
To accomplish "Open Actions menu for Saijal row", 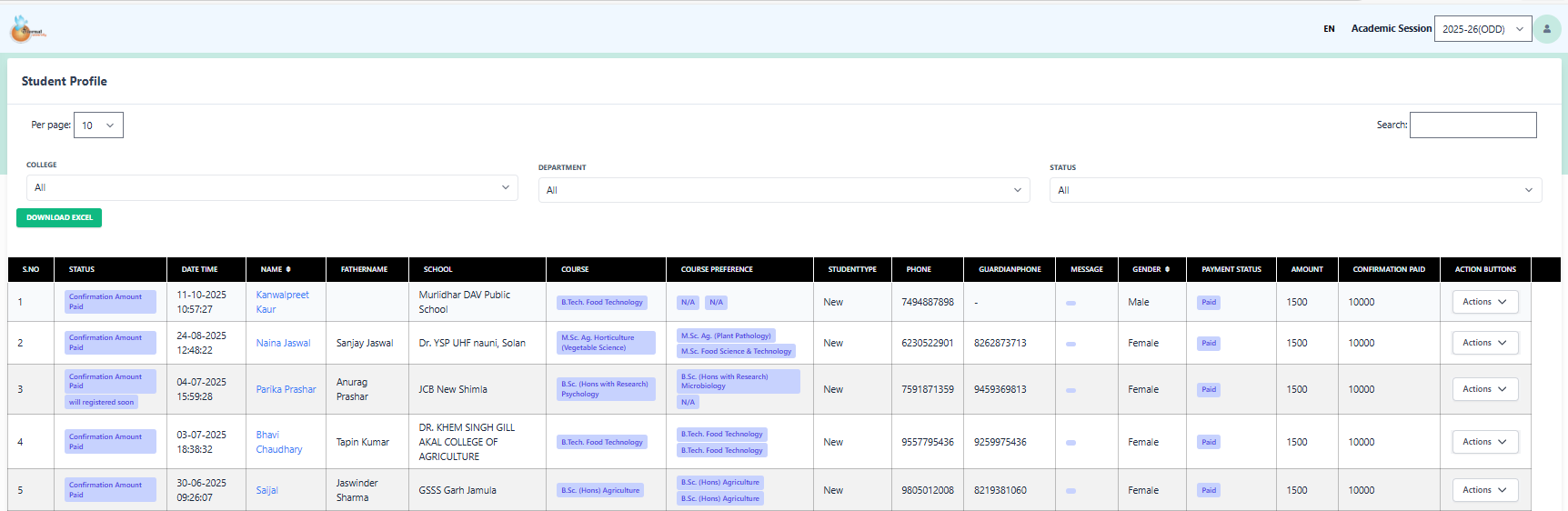I will [x=1484, y=490].
